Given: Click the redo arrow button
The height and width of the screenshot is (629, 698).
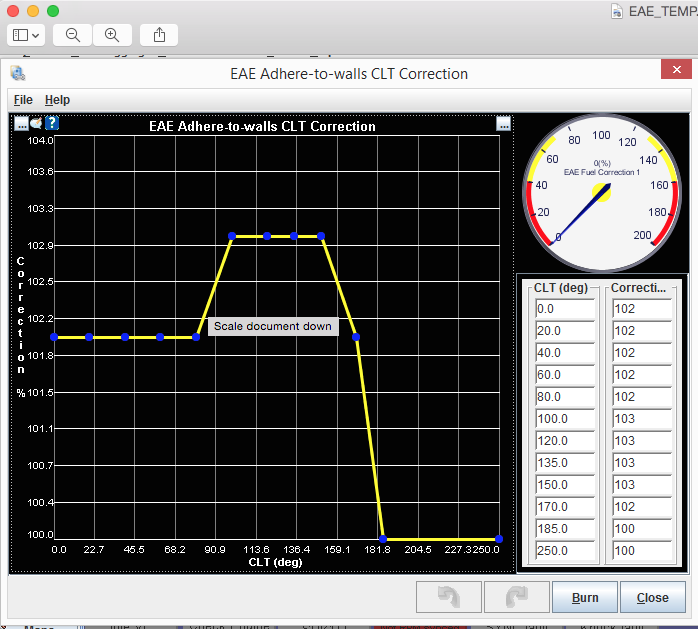Looking at the screenshot, I should [x=516, y=597].
